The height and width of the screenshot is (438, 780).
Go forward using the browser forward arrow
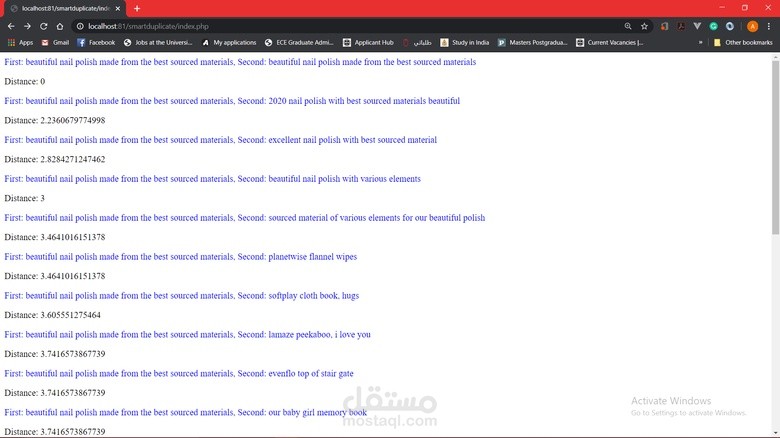point(27,26)
